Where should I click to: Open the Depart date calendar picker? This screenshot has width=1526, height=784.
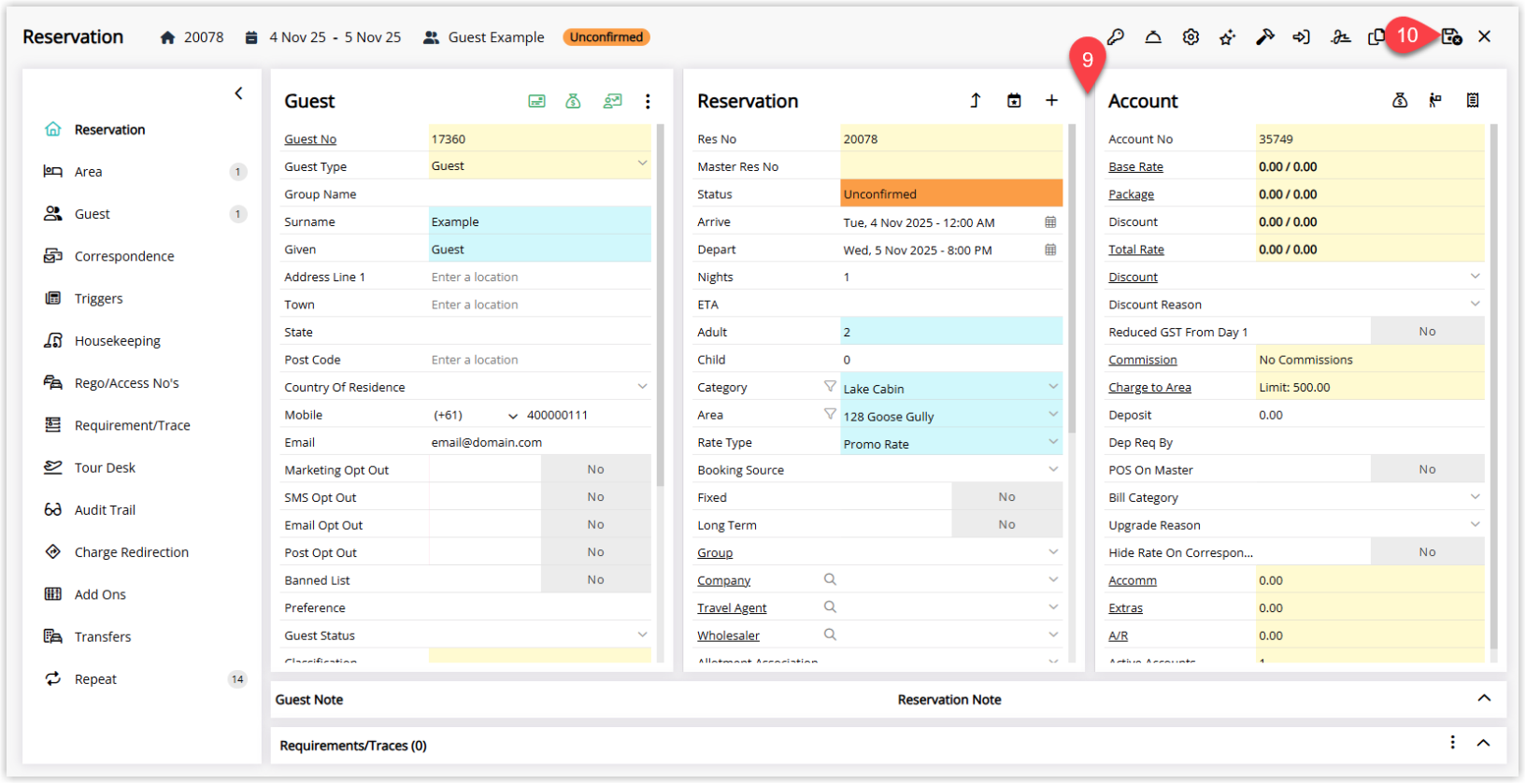coord(1050,250)
